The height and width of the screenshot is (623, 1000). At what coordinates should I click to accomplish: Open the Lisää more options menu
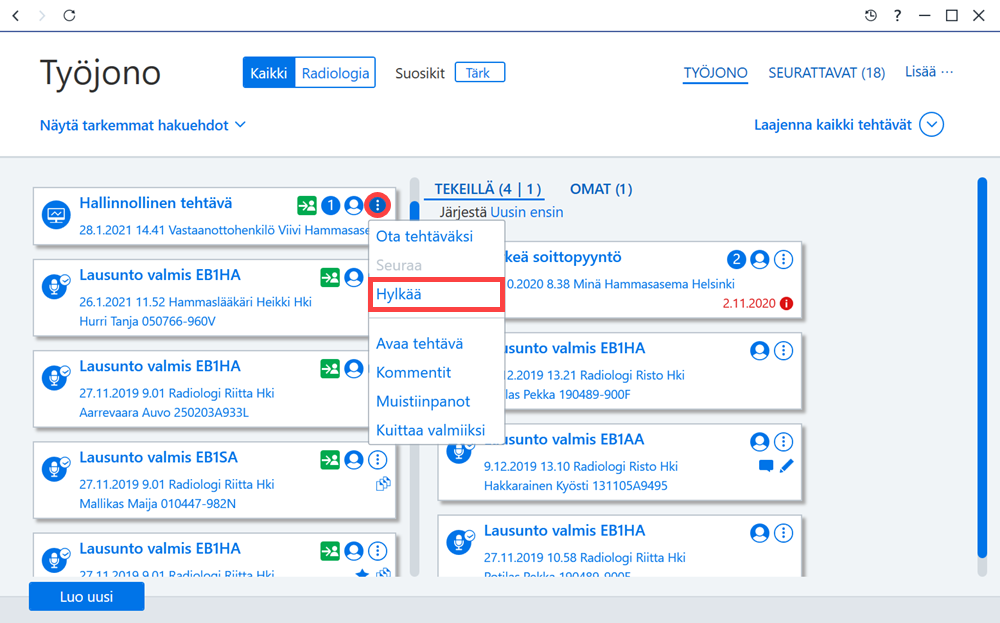(929, 72)
